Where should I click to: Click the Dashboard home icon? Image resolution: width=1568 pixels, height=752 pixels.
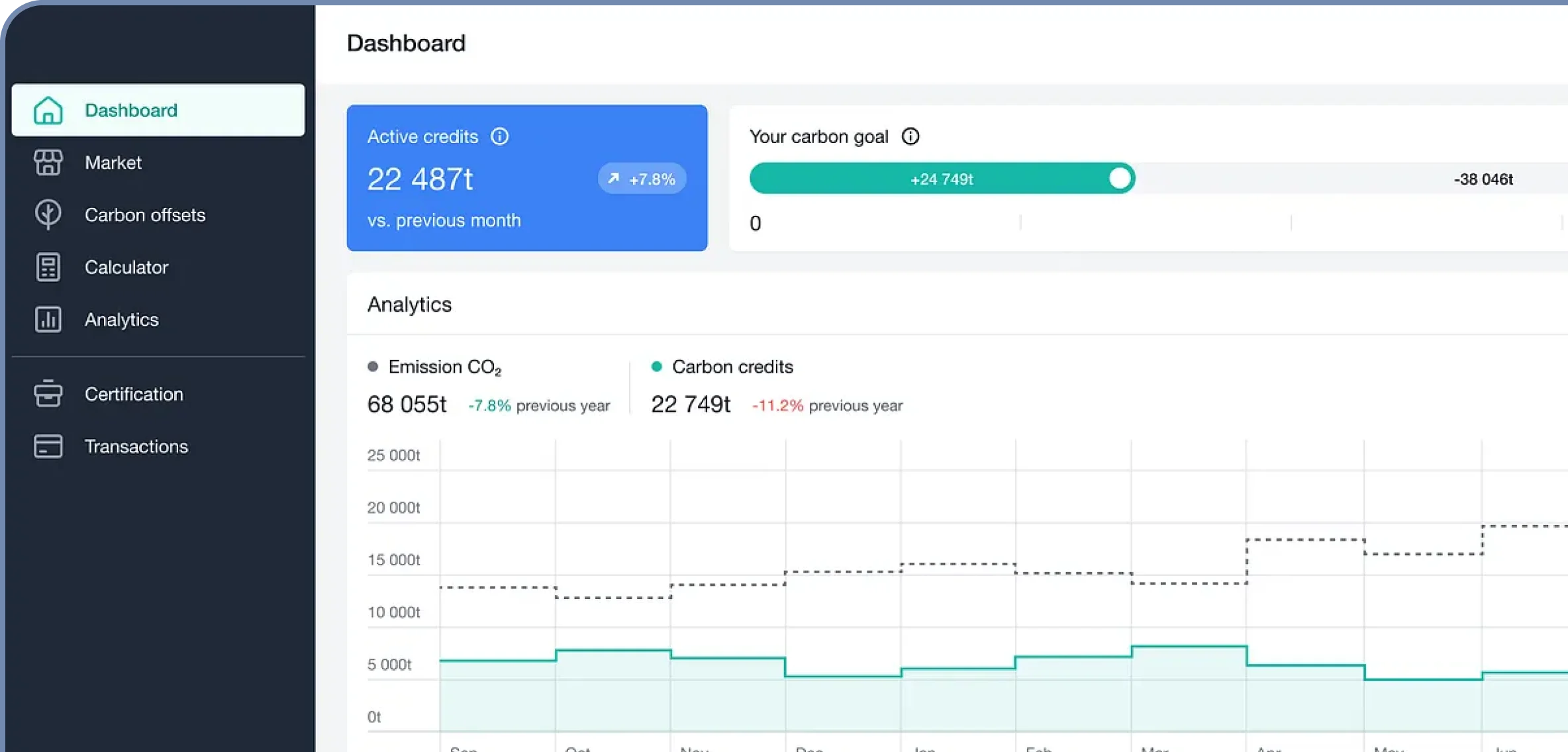pyautogui.click(x=48, y=111)
